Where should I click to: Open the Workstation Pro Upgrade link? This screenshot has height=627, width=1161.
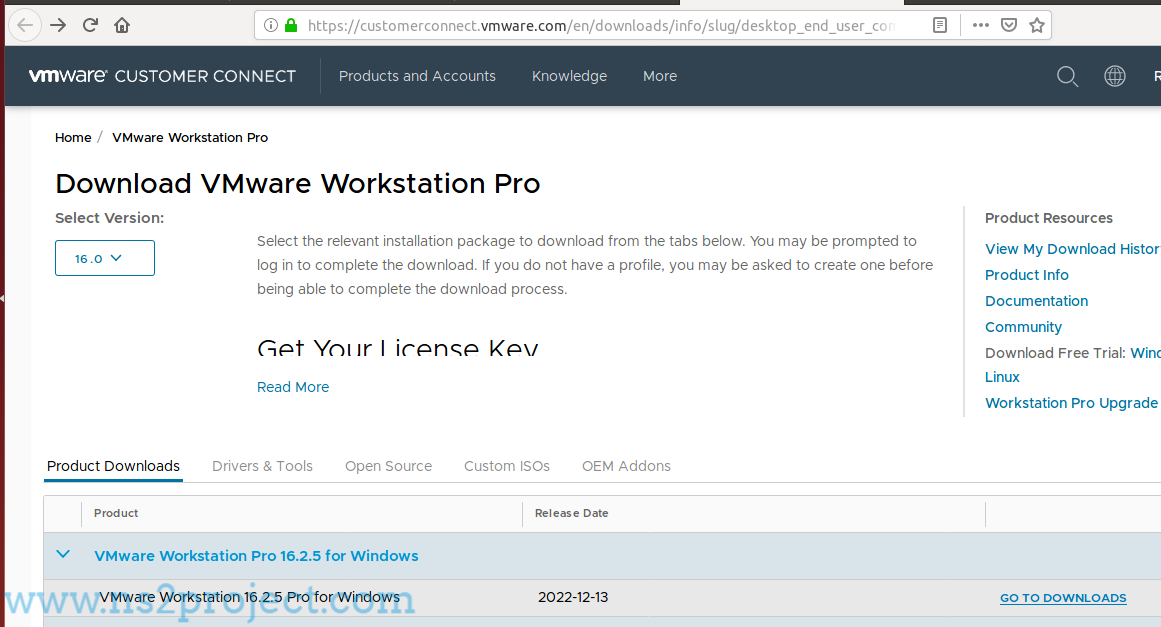pos(1071,403)
